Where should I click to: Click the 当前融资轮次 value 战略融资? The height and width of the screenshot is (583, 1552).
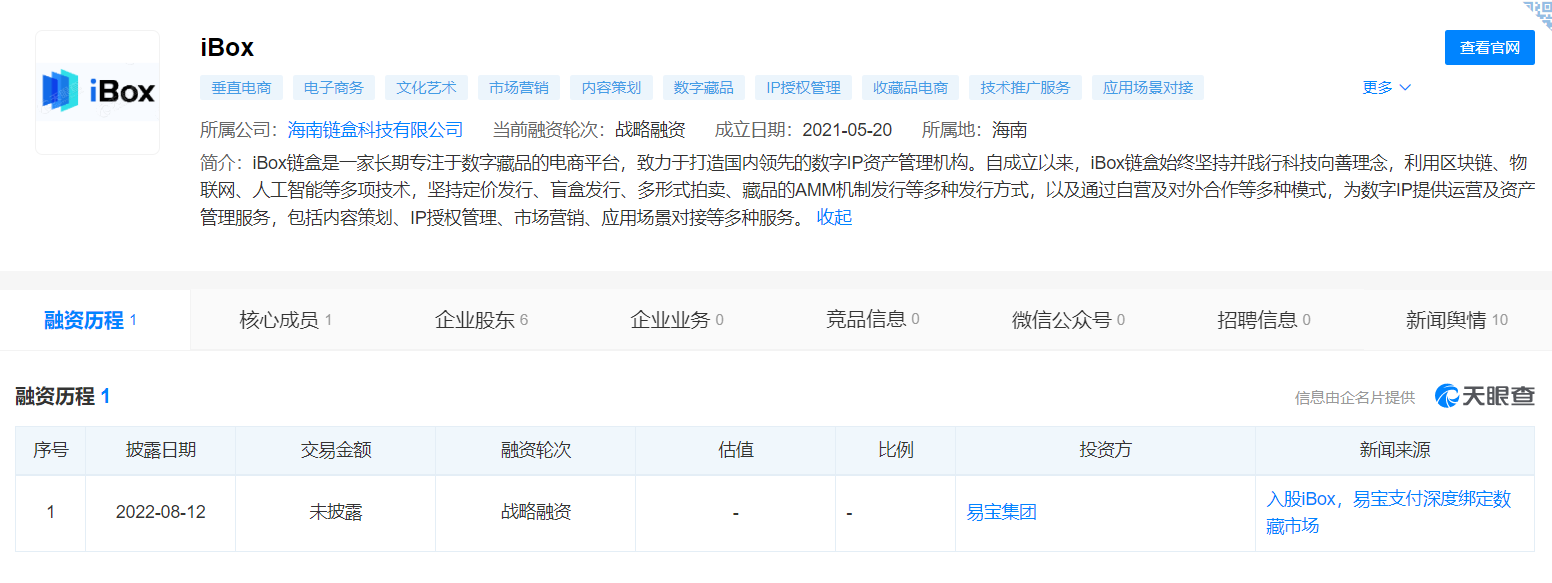650,130
